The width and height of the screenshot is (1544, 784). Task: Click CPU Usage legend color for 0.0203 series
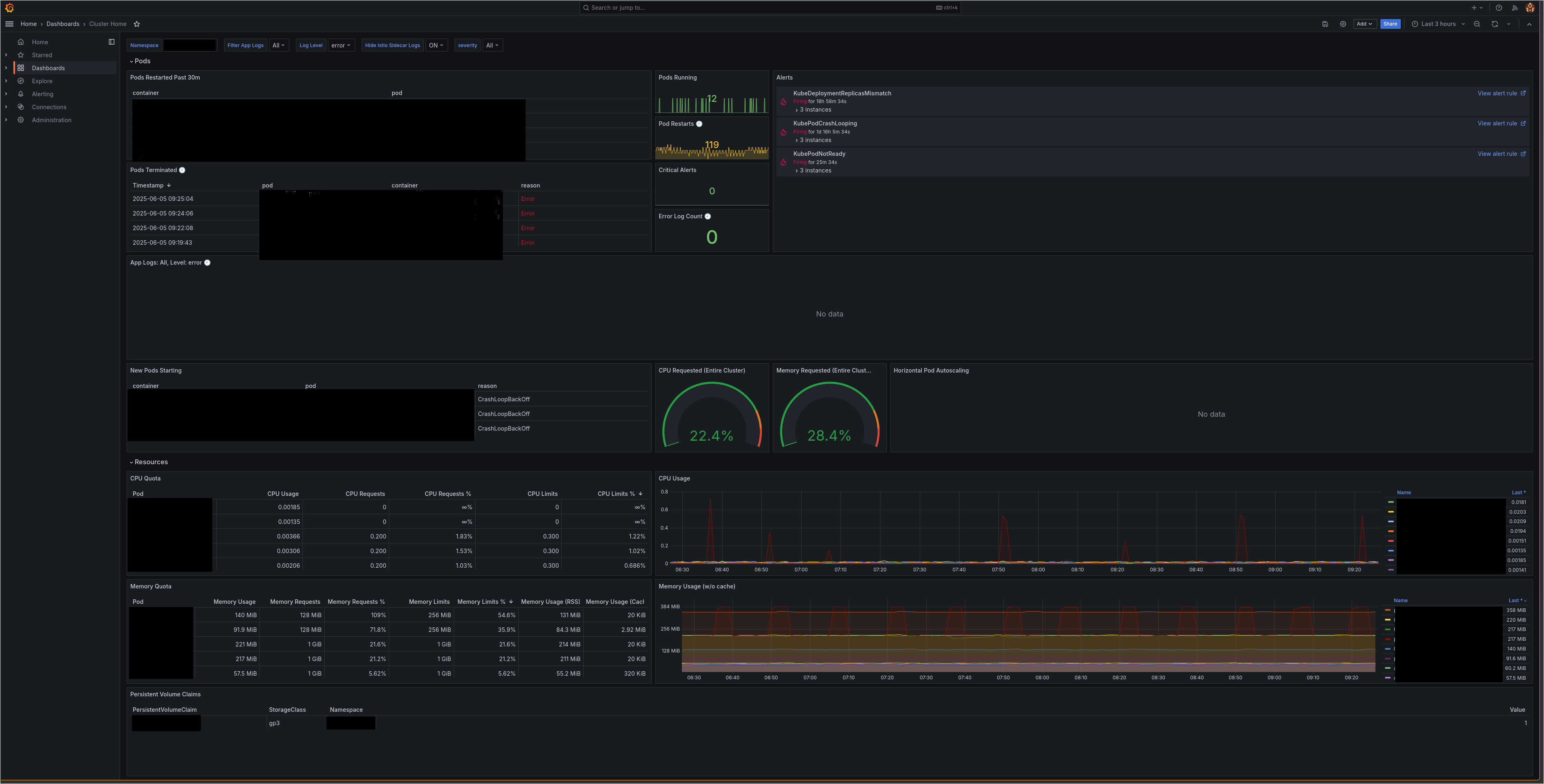pyautogui.click(x=1391, y=512)
